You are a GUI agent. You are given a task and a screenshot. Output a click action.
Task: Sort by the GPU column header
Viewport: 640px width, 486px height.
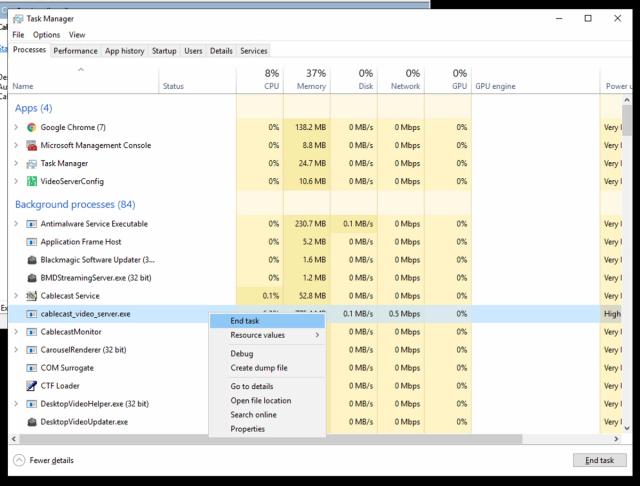(x=448, y=80)
